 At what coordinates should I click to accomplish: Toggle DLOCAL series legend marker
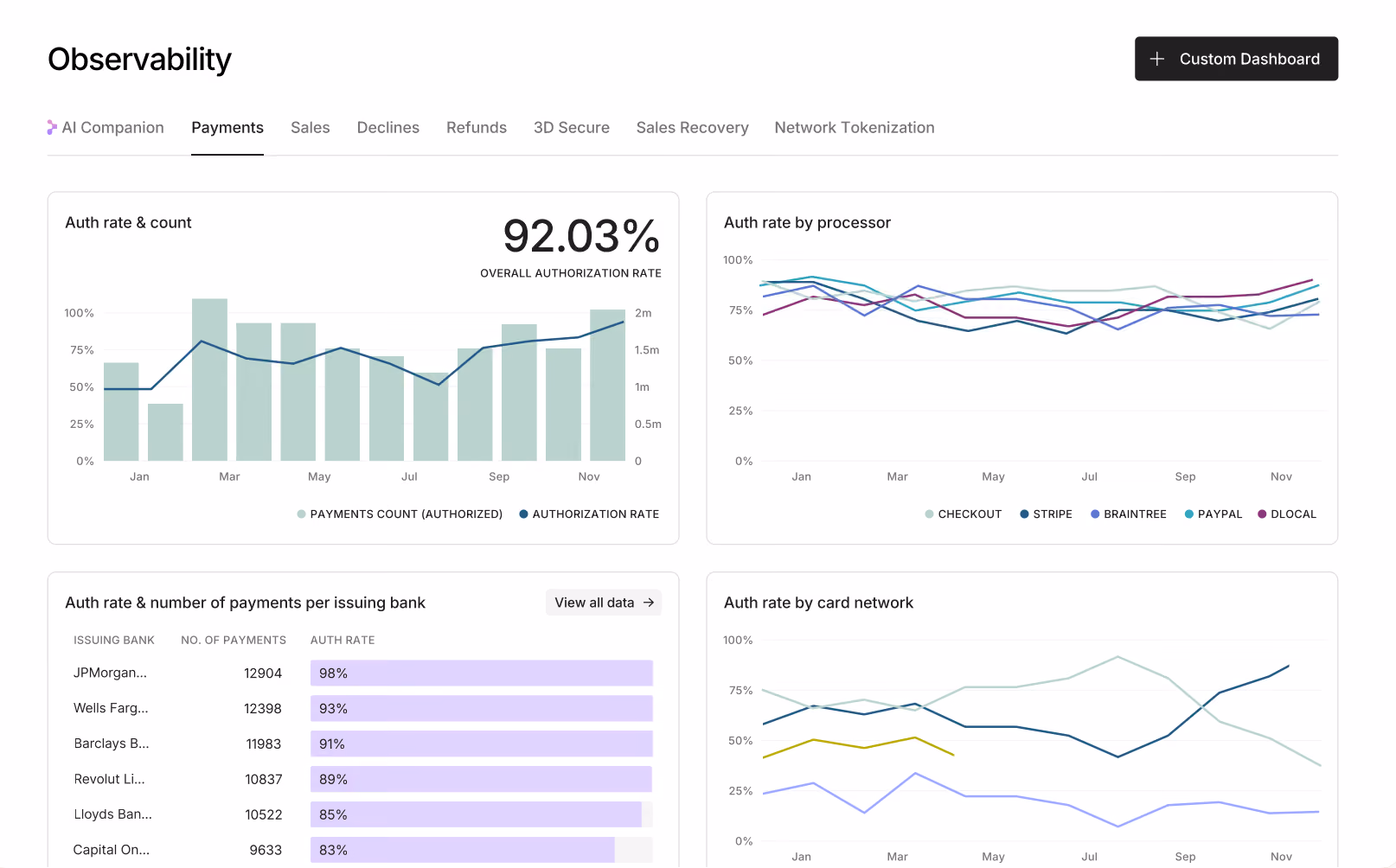[x=1262, y=514]
